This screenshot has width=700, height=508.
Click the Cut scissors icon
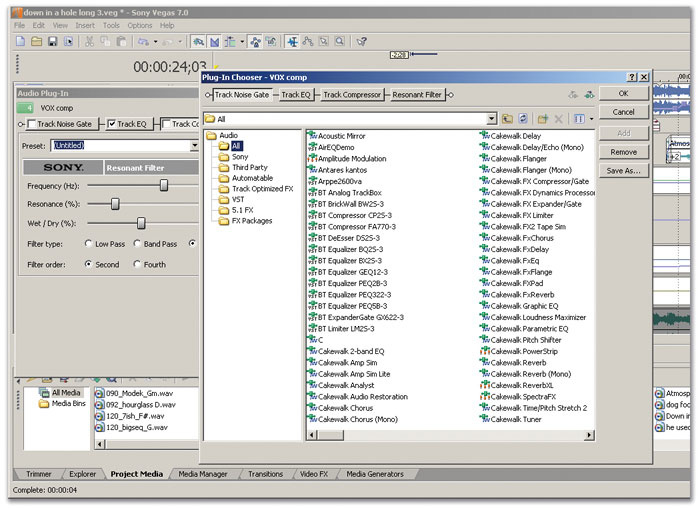pyautogui.click(x=89, y=42)
